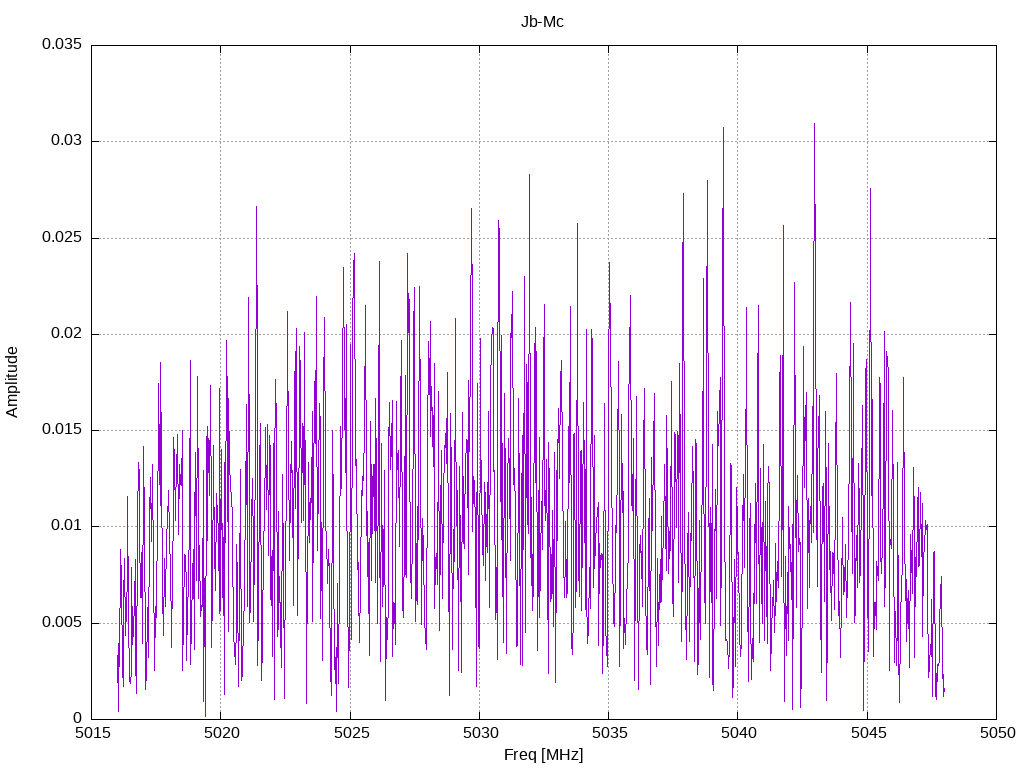Click the 0.02 y-axis tick label

tap(67, 333)
